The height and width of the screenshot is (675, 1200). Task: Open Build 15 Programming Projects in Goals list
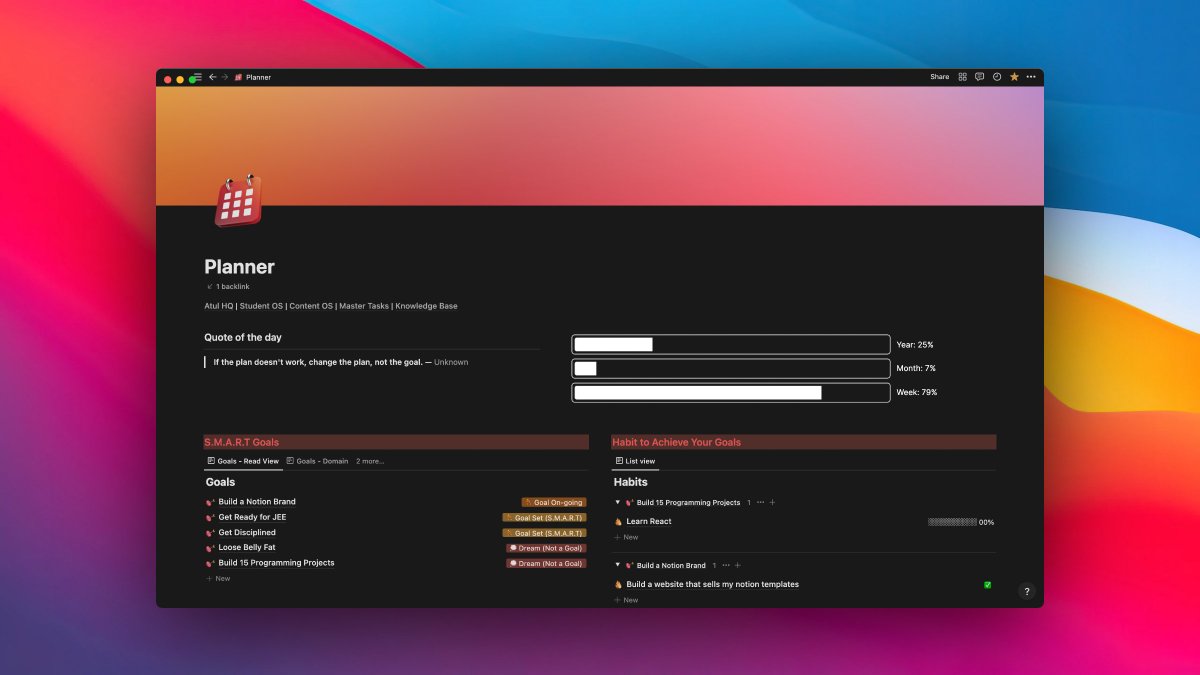(x=276, y=563)
